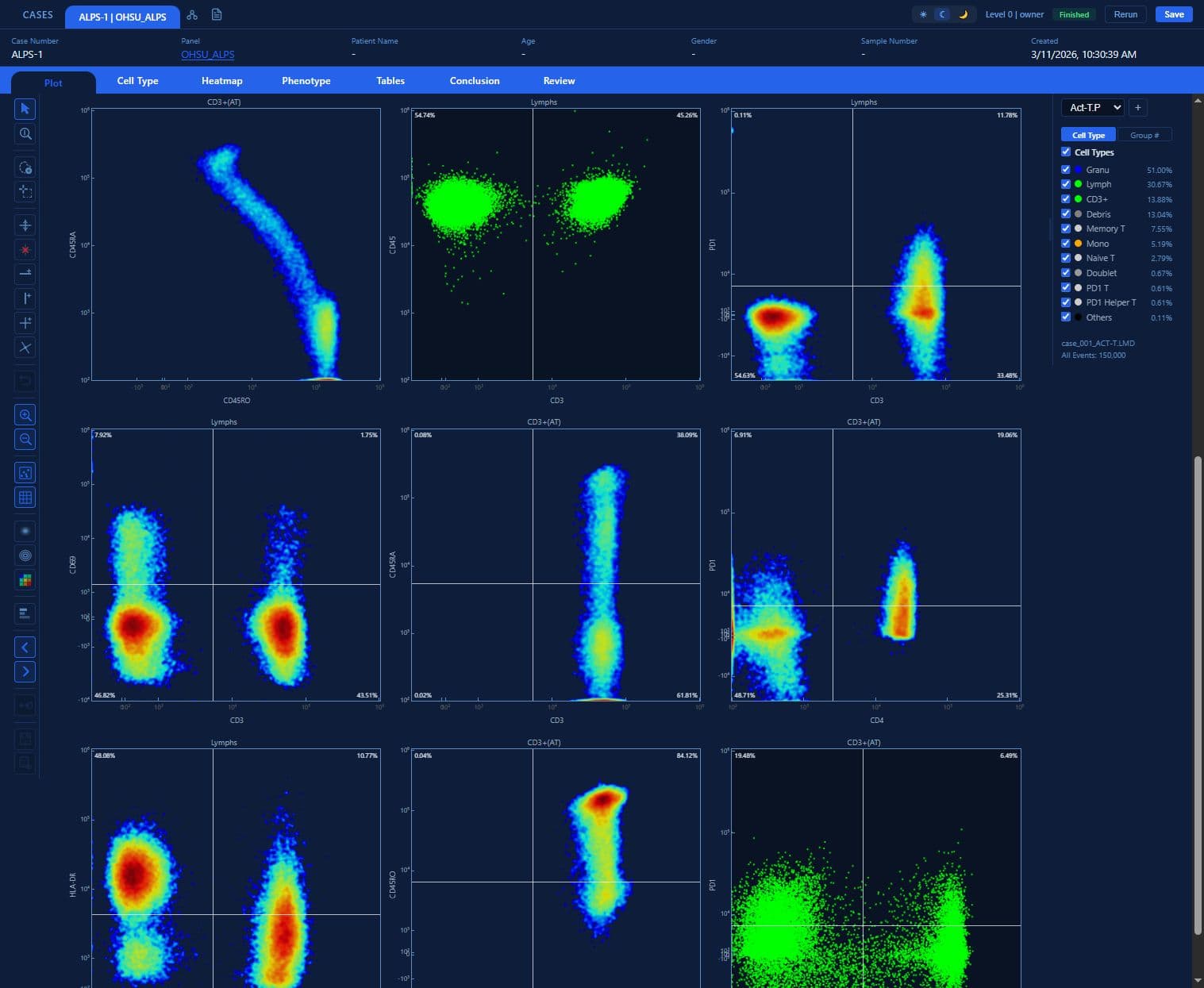The height and width of the screenshot is (988, 1204).
Task: Enable light theme with the sun toggle
Action: 922,14
